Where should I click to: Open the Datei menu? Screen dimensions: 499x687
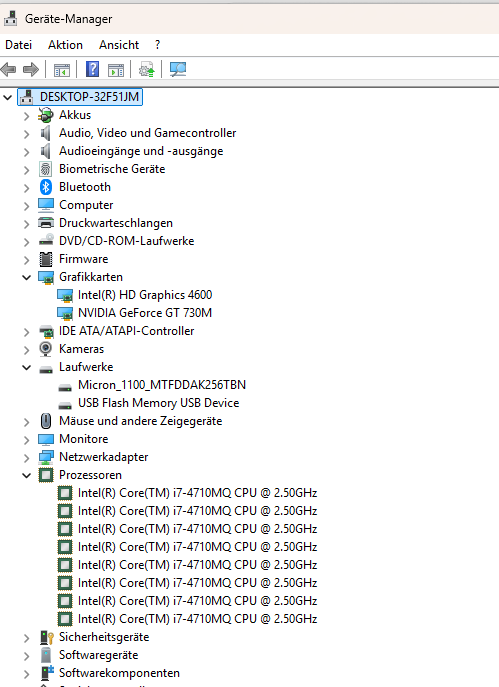coord(18,45)
